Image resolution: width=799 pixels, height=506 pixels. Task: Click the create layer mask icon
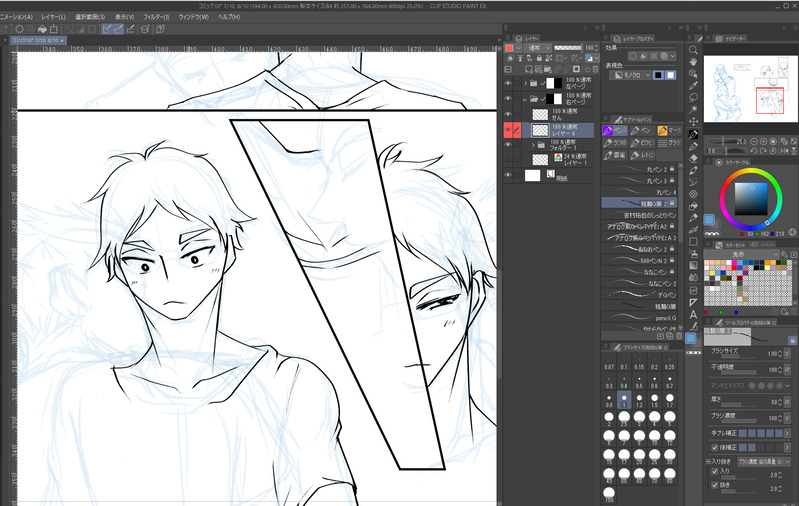[576, 69]
